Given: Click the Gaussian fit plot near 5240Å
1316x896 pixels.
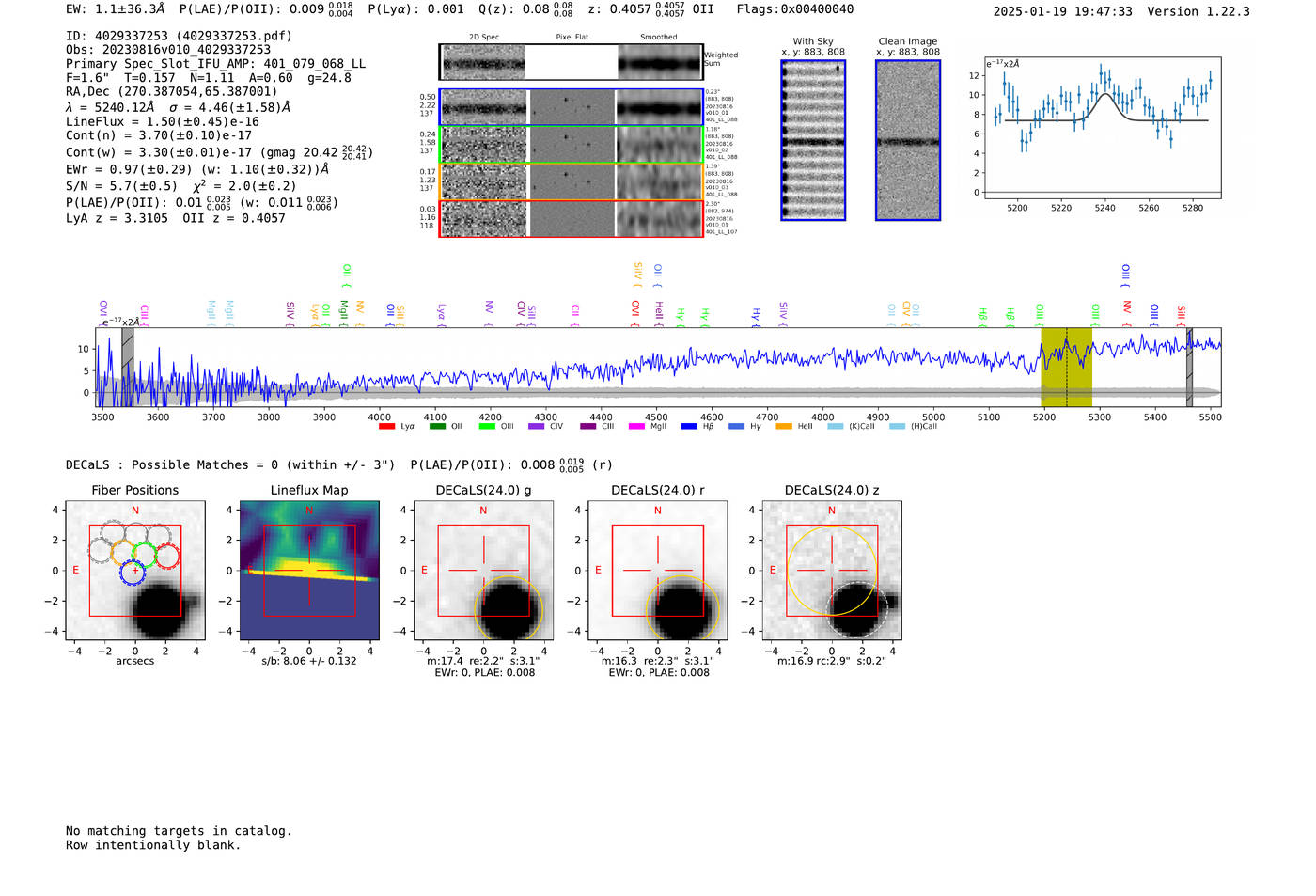Looking at the screenshot, I should 1103,128.
